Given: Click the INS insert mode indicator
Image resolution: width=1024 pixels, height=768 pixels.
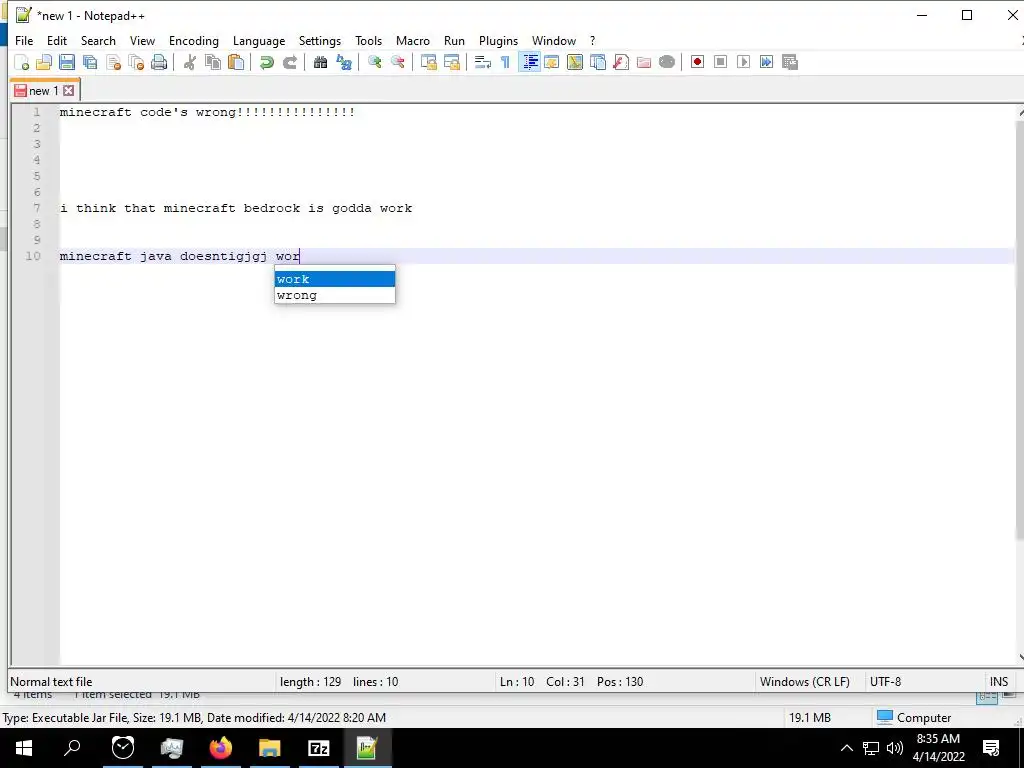Looking at the screenshot, I should tap(999, 682).
